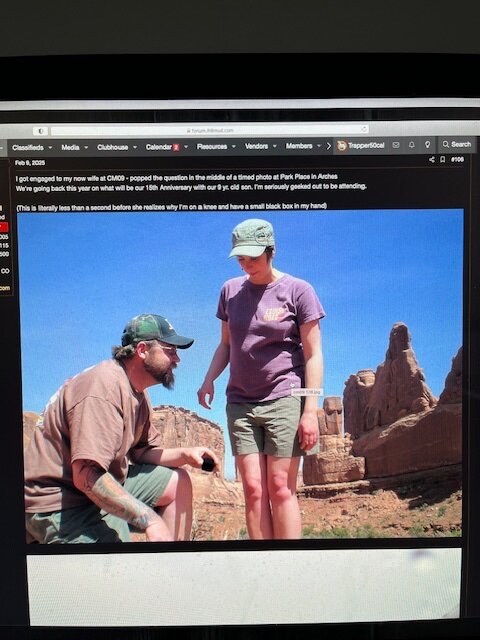Open the Resources menu
This screenshot has height=640, width=480.
click(212, 147)
